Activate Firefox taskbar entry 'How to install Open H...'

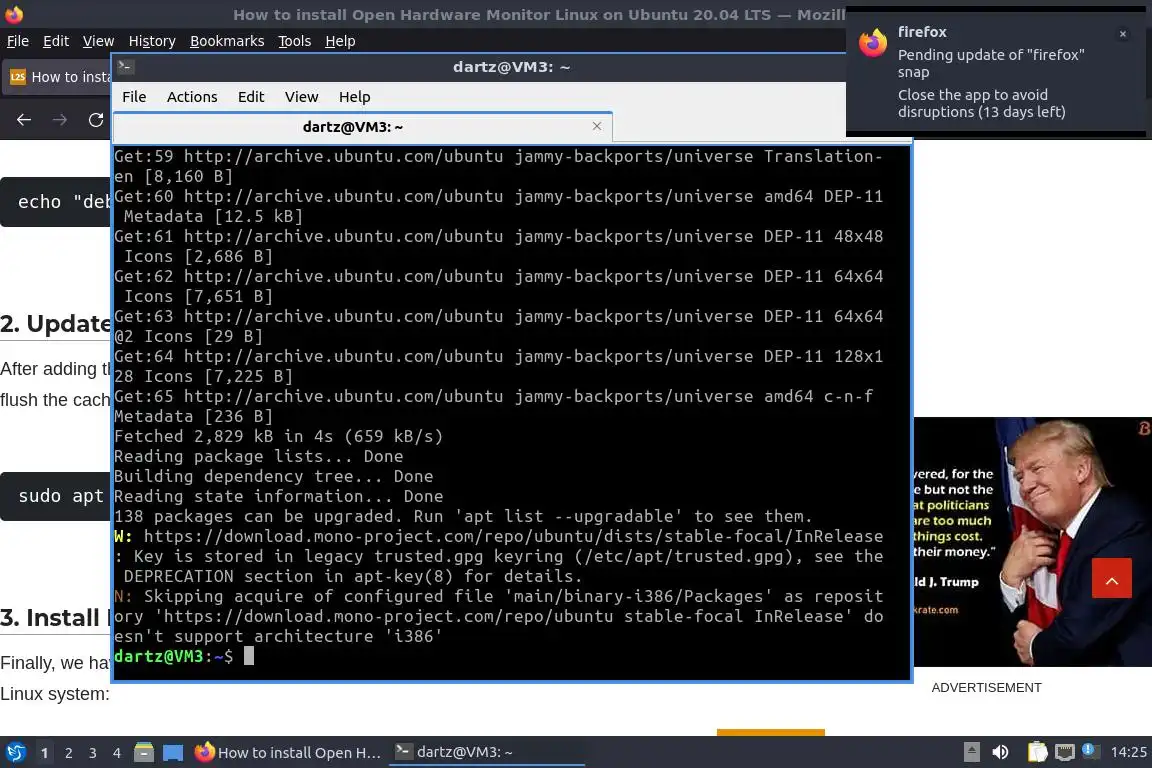point(288,752)
